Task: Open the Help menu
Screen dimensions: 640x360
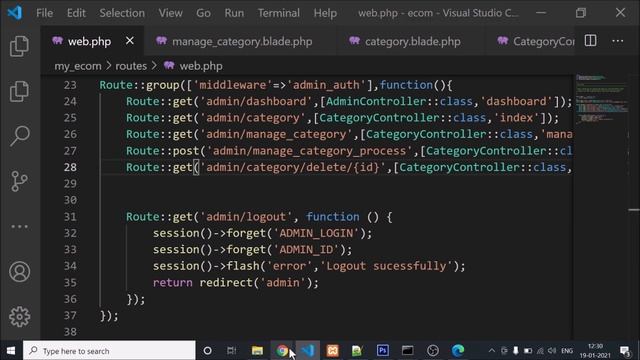Action: click(325, 13)
